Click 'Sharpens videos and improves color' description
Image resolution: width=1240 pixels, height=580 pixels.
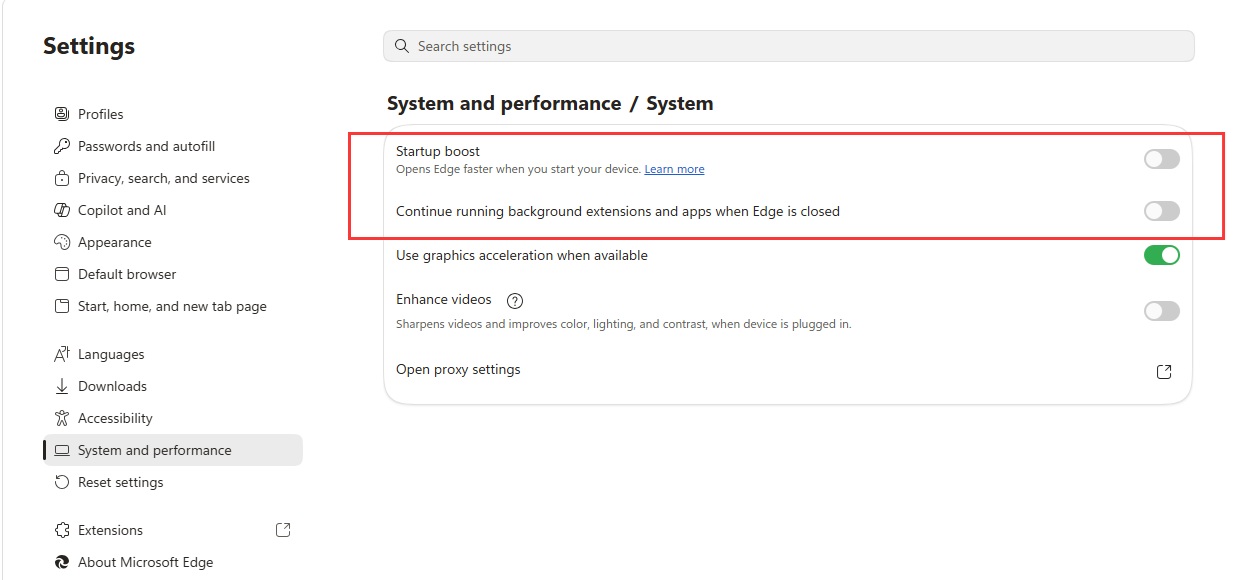tap(624, 324)
